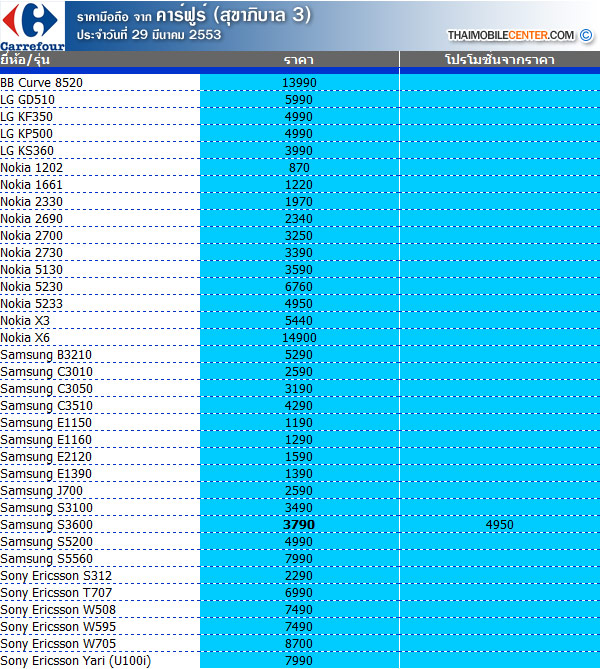
Task: Open THAIMOBILECENTER.COM link
Action: 510,35
